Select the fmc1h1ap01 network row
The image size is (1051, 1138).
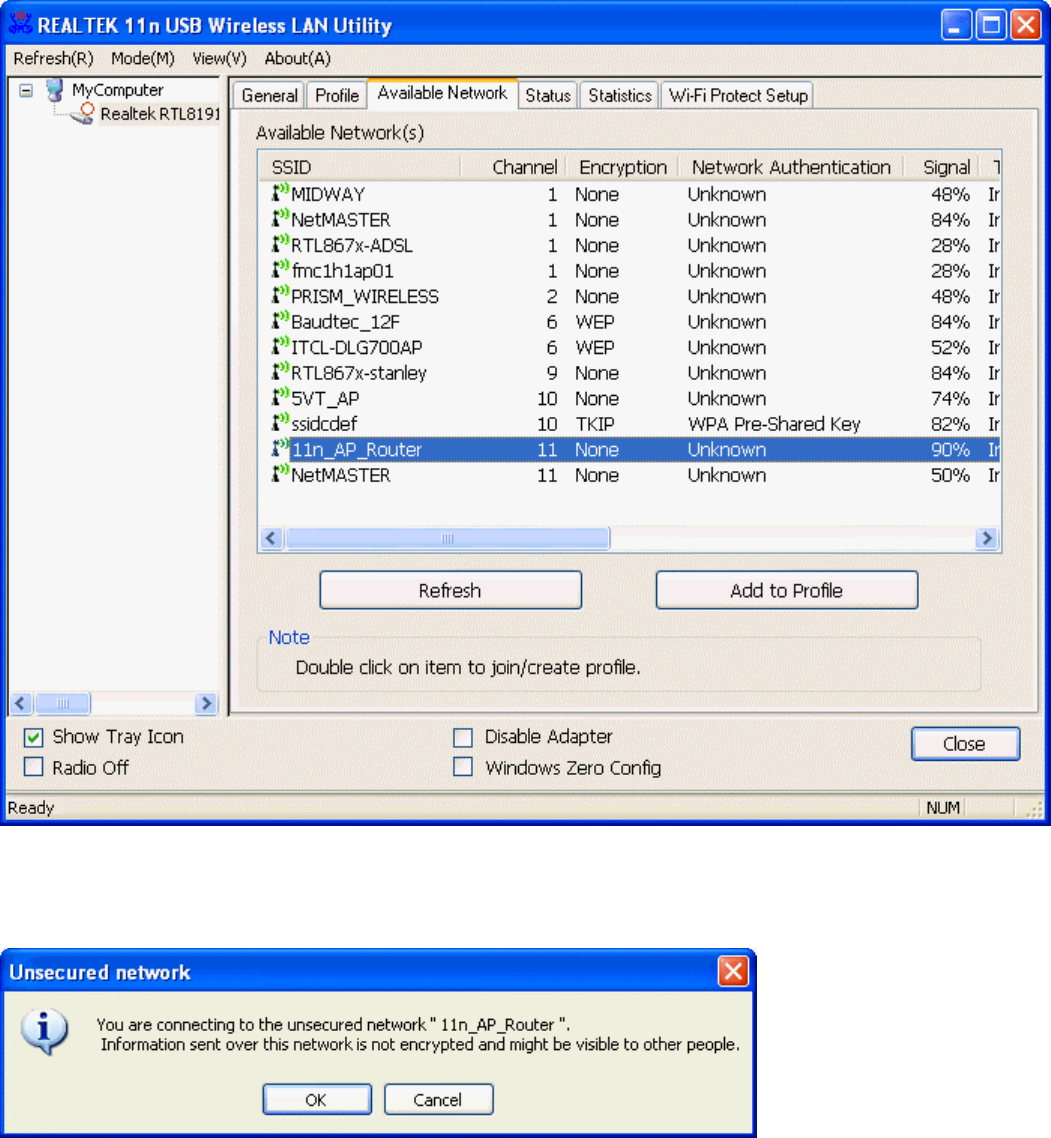click(x=629, y=271)
